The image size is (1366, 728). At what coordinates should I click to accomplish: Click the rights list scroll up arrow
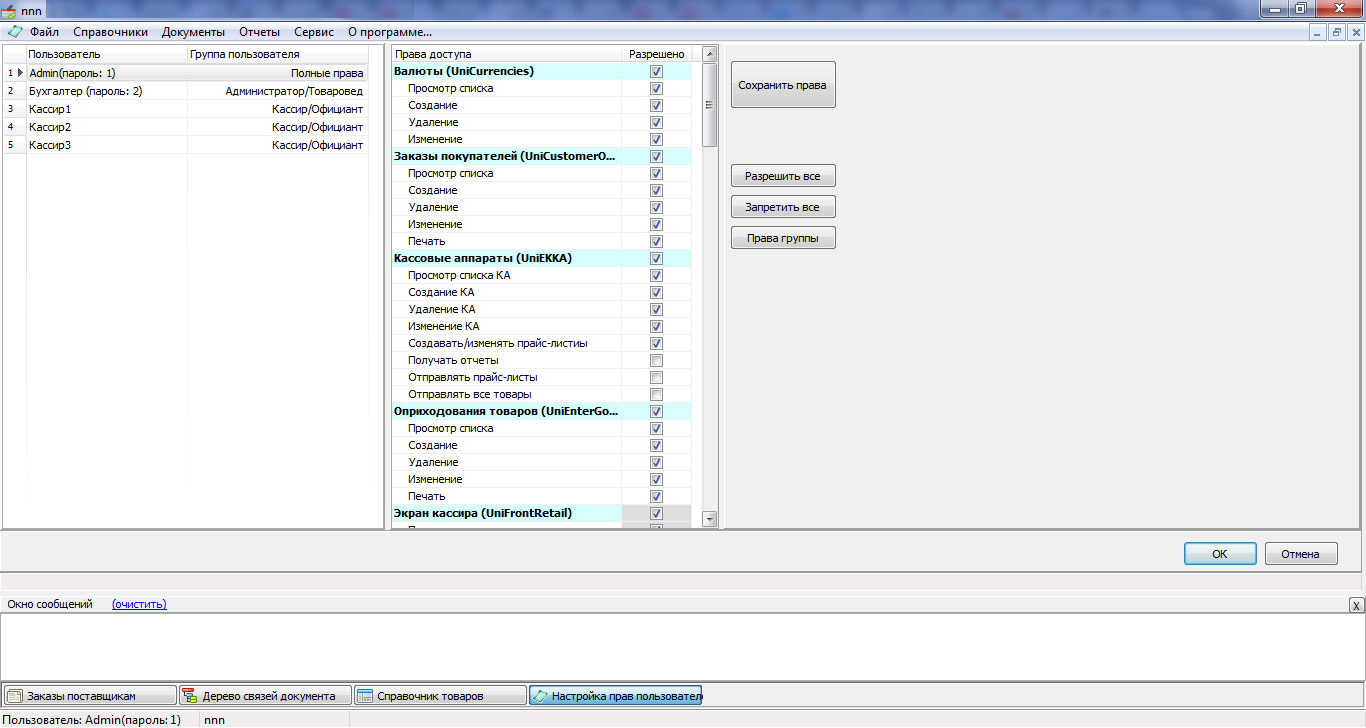pyautogui.click(x=710, y=54)
